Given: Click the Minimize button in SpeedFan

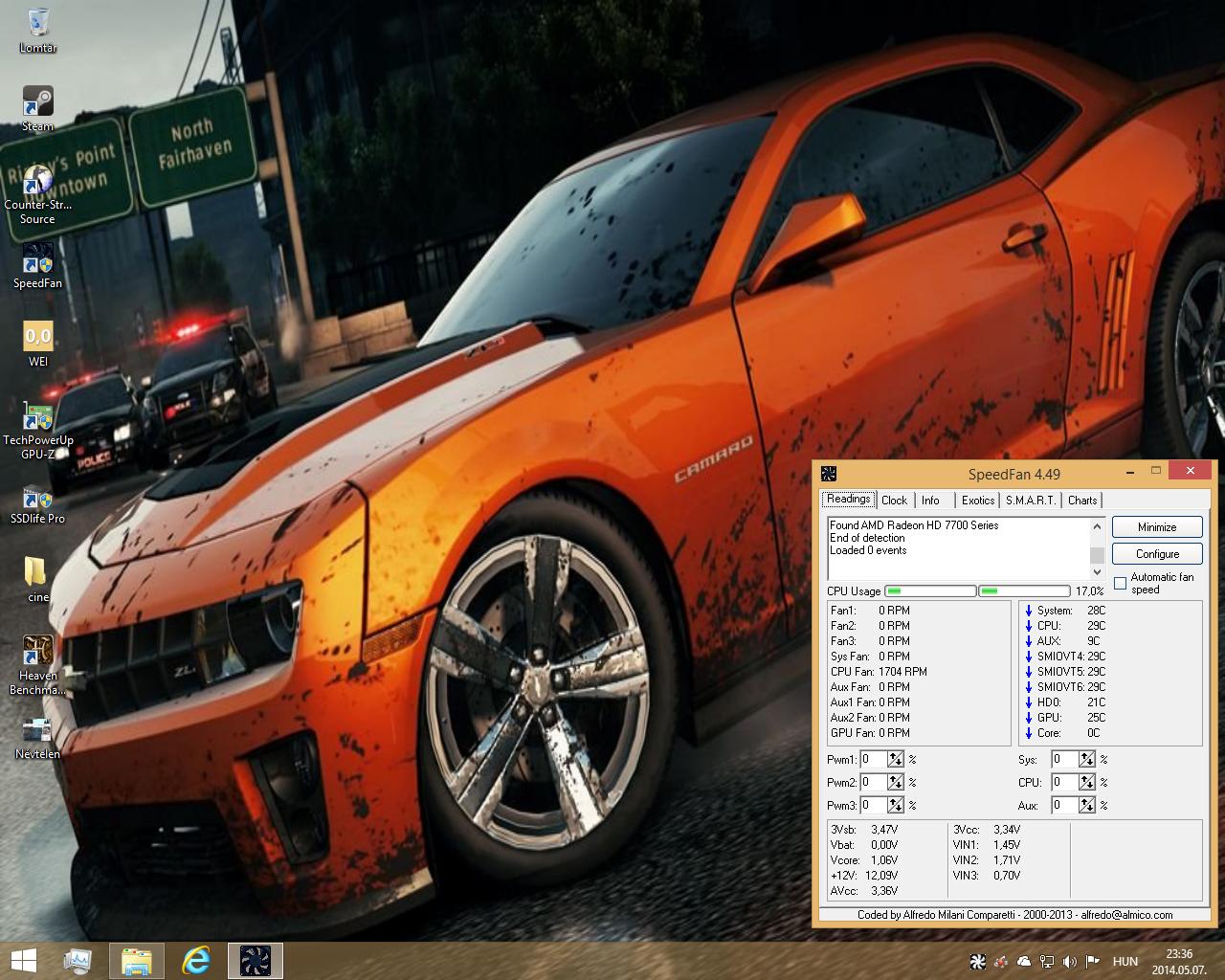Looking at the screenshot, I should (1157, 527).
